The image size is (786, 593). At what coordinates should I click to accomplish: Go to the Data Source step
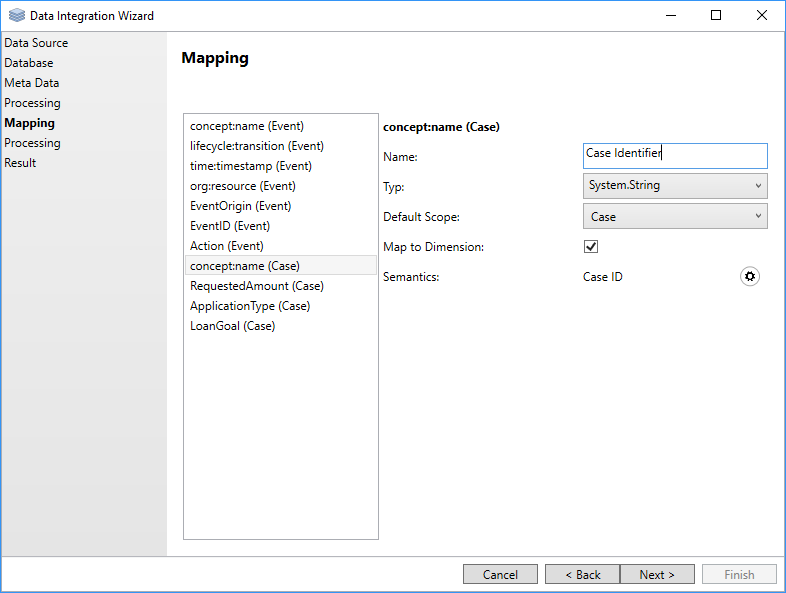[36, 43]
